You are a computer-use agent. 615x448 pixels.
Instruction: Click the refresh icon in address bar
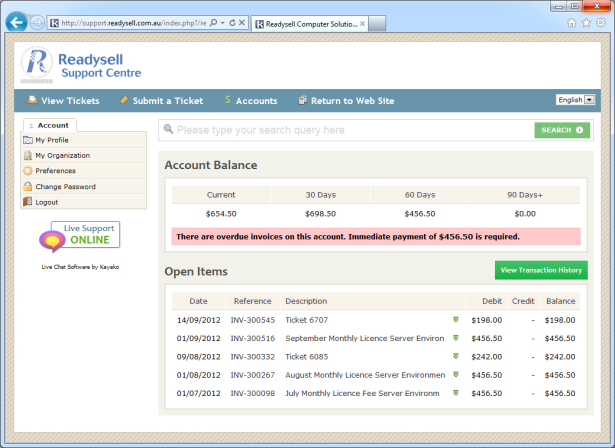232,22
